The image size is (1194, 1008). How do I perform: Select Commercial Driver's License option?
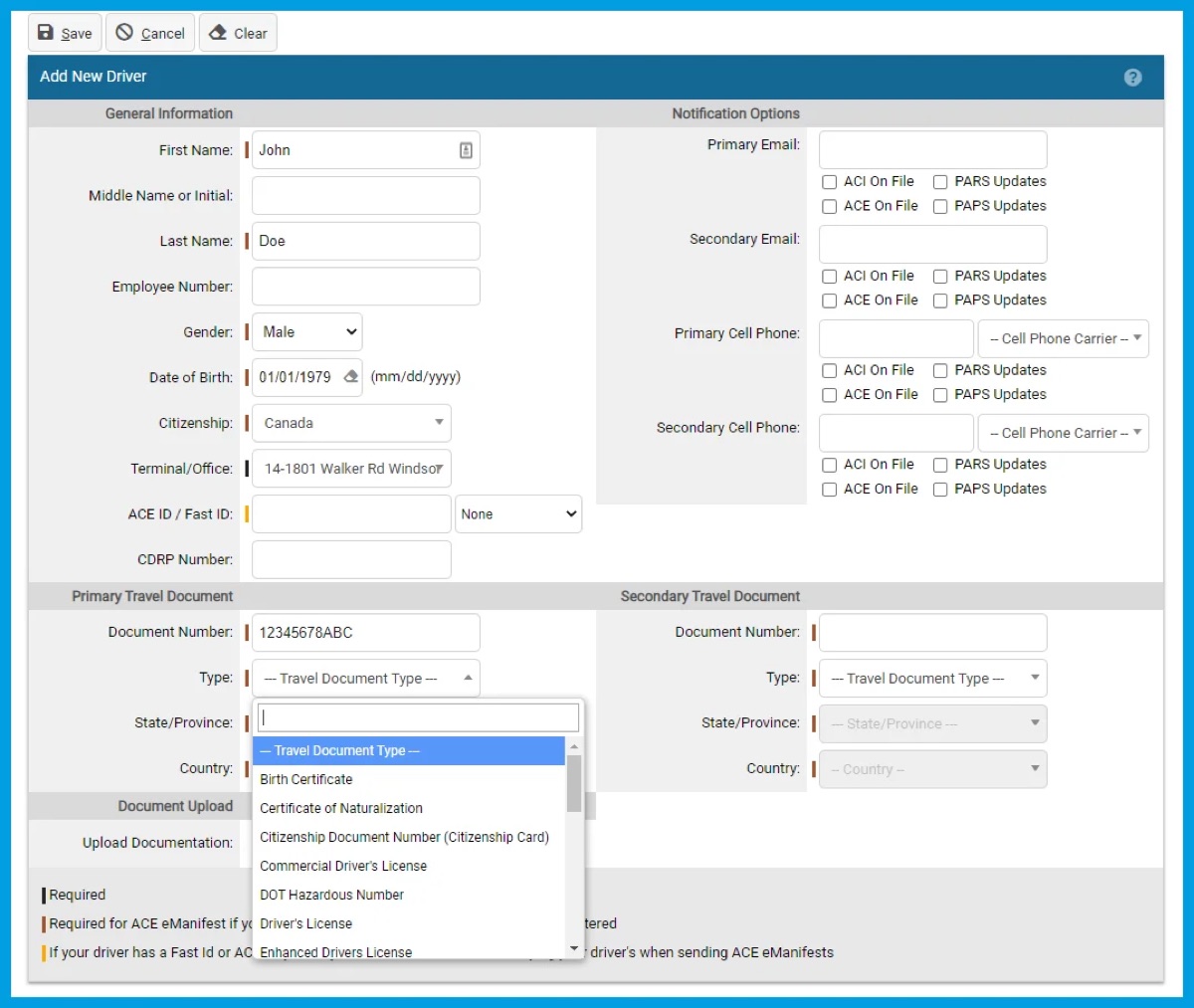click(409, 866)
